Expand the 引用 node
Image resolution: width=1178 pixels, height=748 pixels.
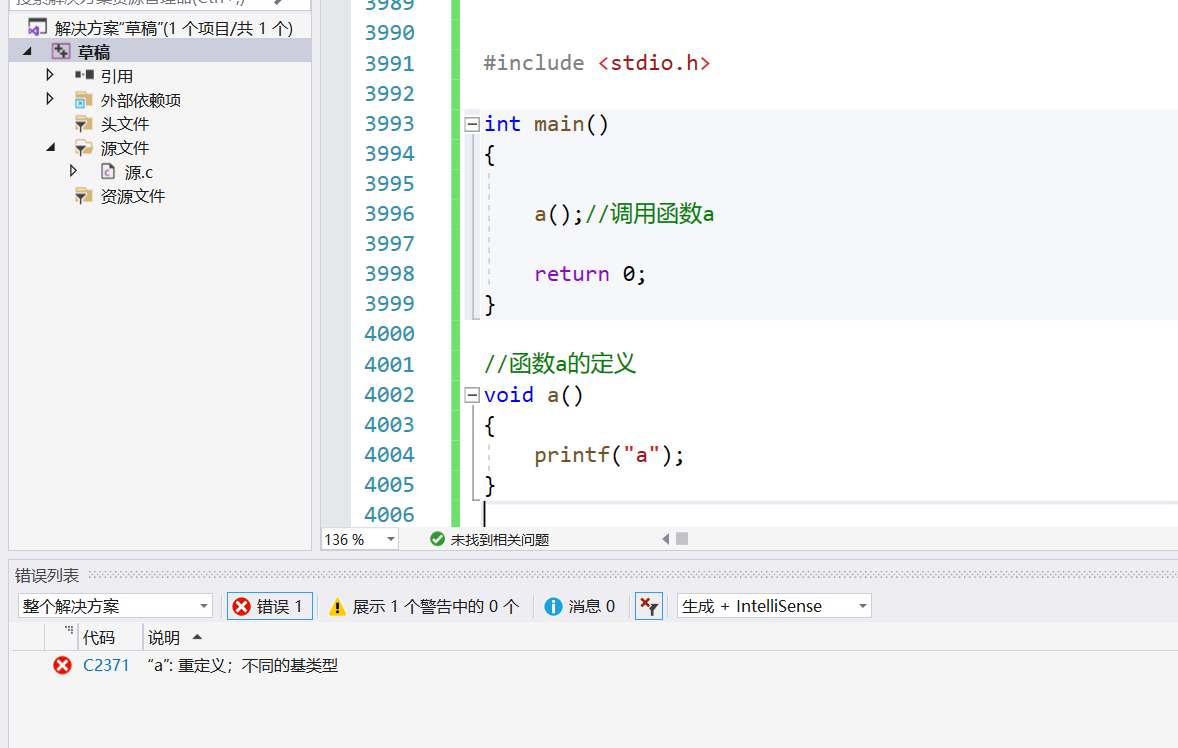click(50, 75)
